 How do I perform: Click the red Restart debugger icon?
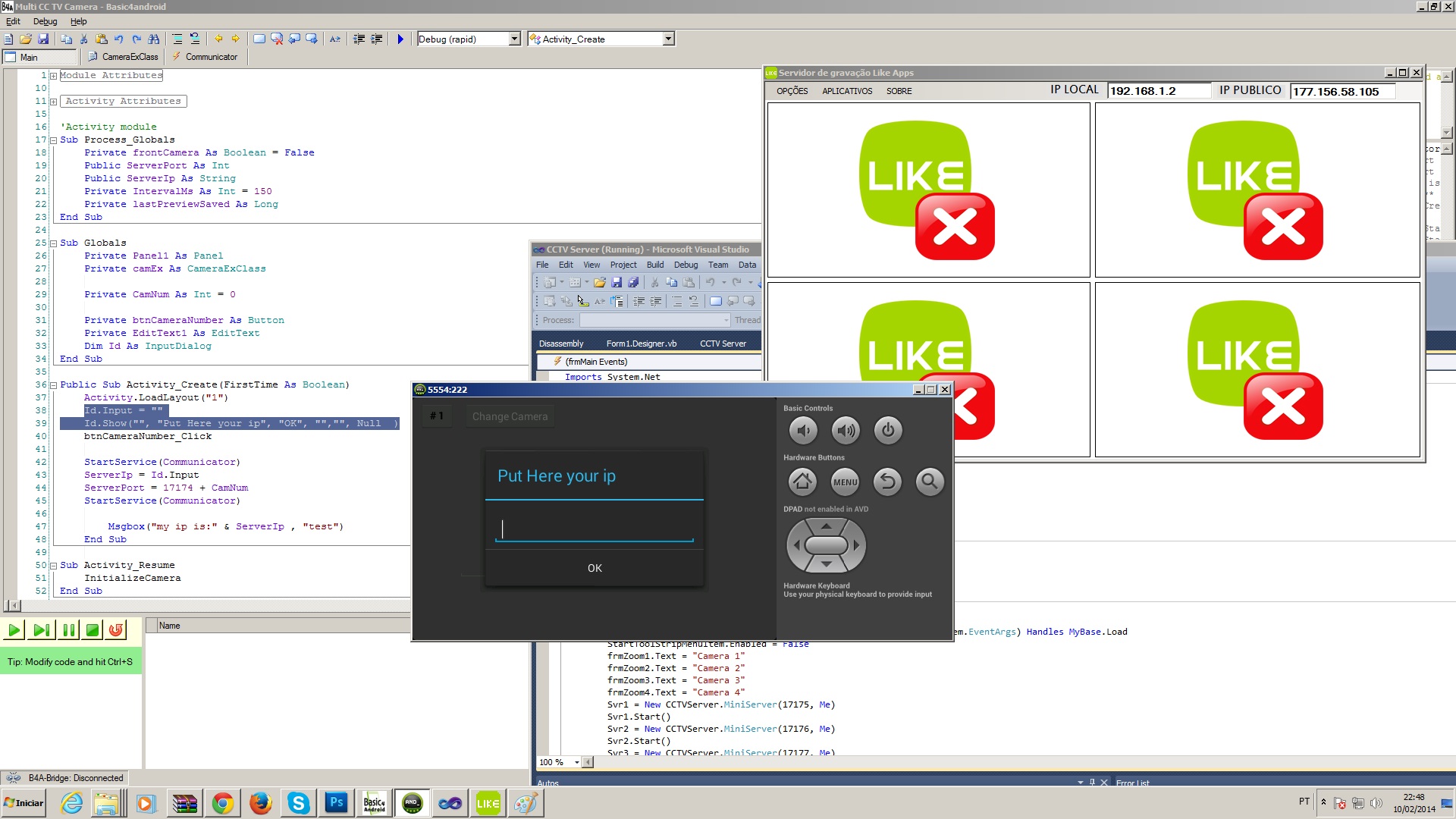tap(115, 629)
